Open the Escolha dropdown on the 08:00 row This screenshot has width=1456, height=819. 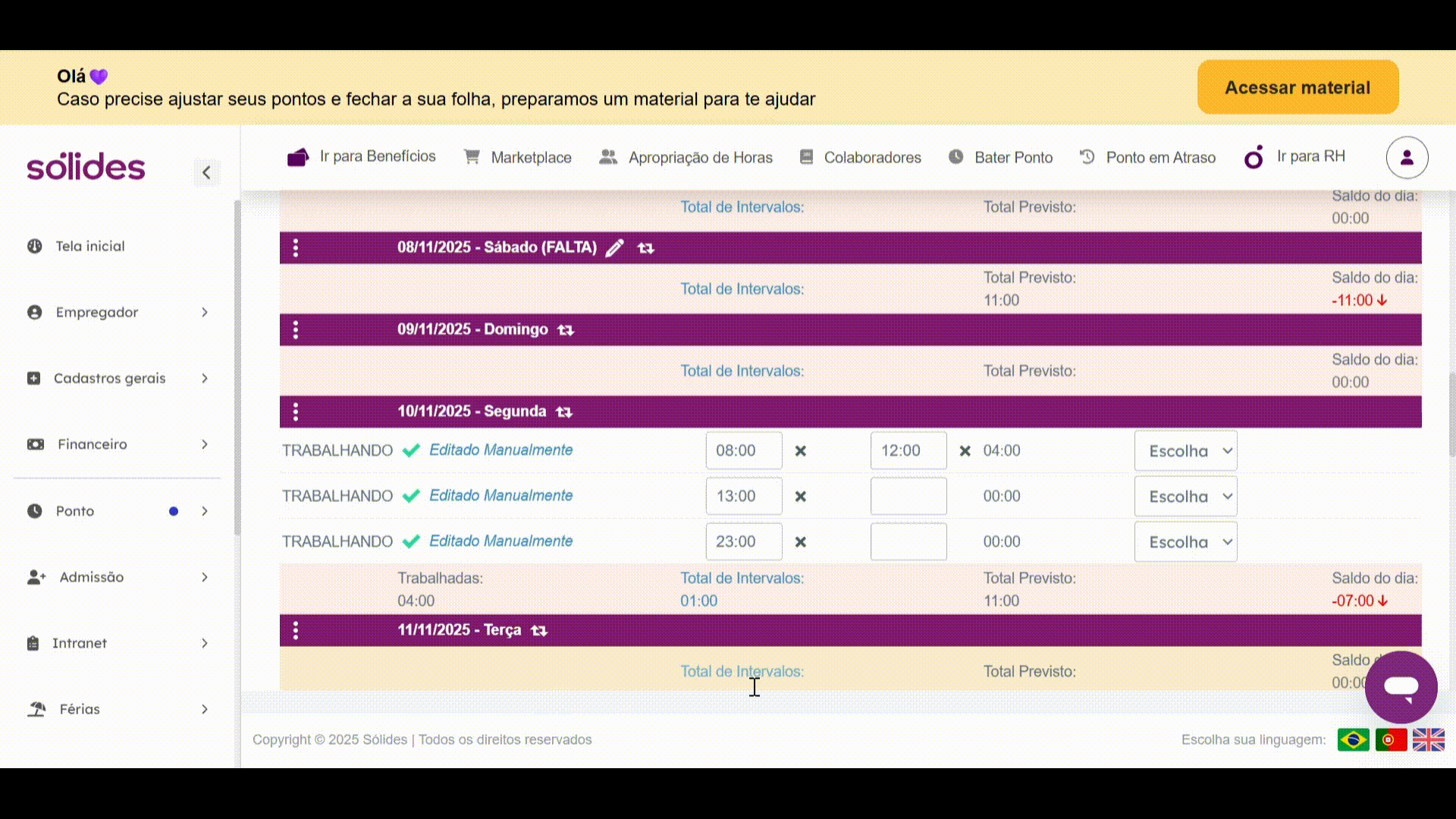pos(1186,451)
